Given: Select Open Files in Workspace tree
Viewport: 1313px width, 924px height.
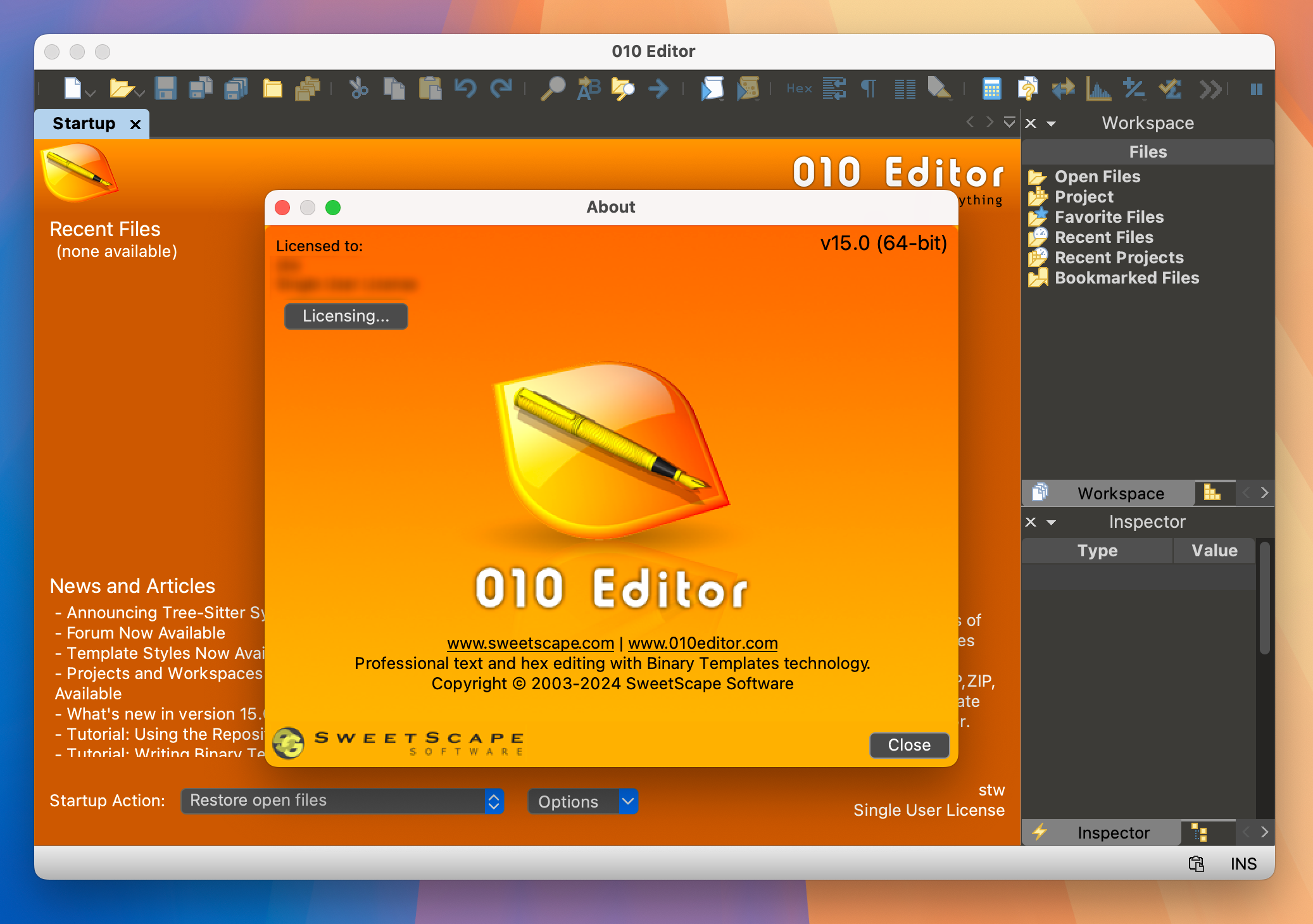Looking at the screenshot, I should (1097, 177).
